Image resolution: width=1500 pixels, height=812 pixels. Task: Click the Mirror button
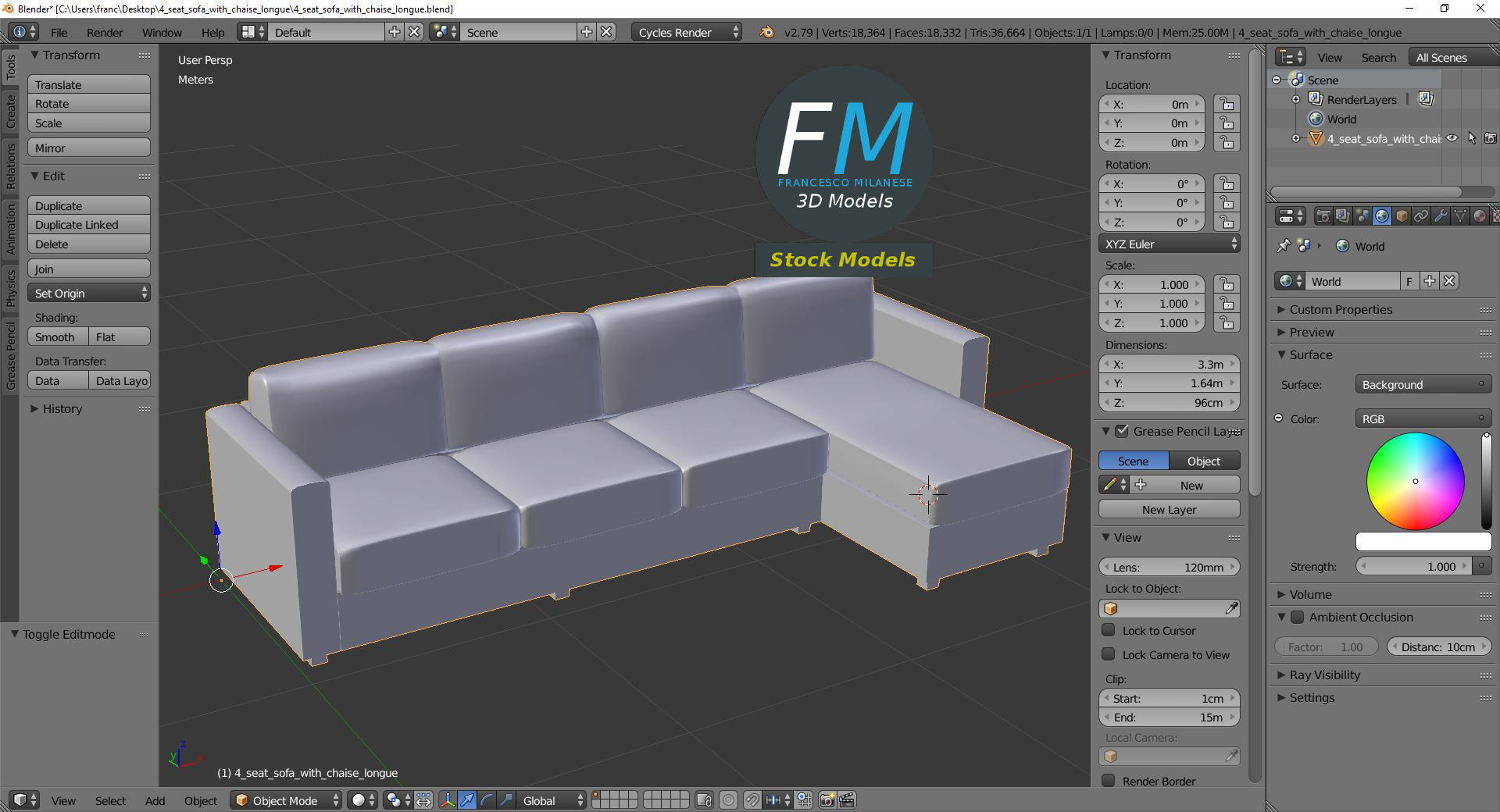point(89,148)
